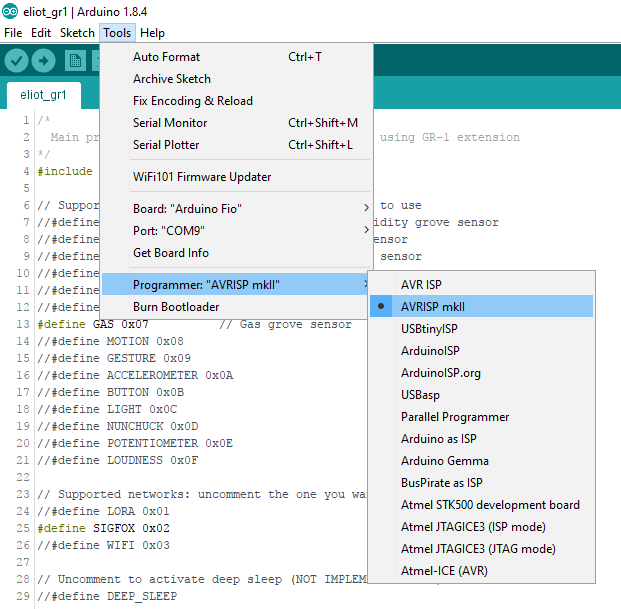
Task: Select Atmel STK500 development board
Action: click(482, 504)
